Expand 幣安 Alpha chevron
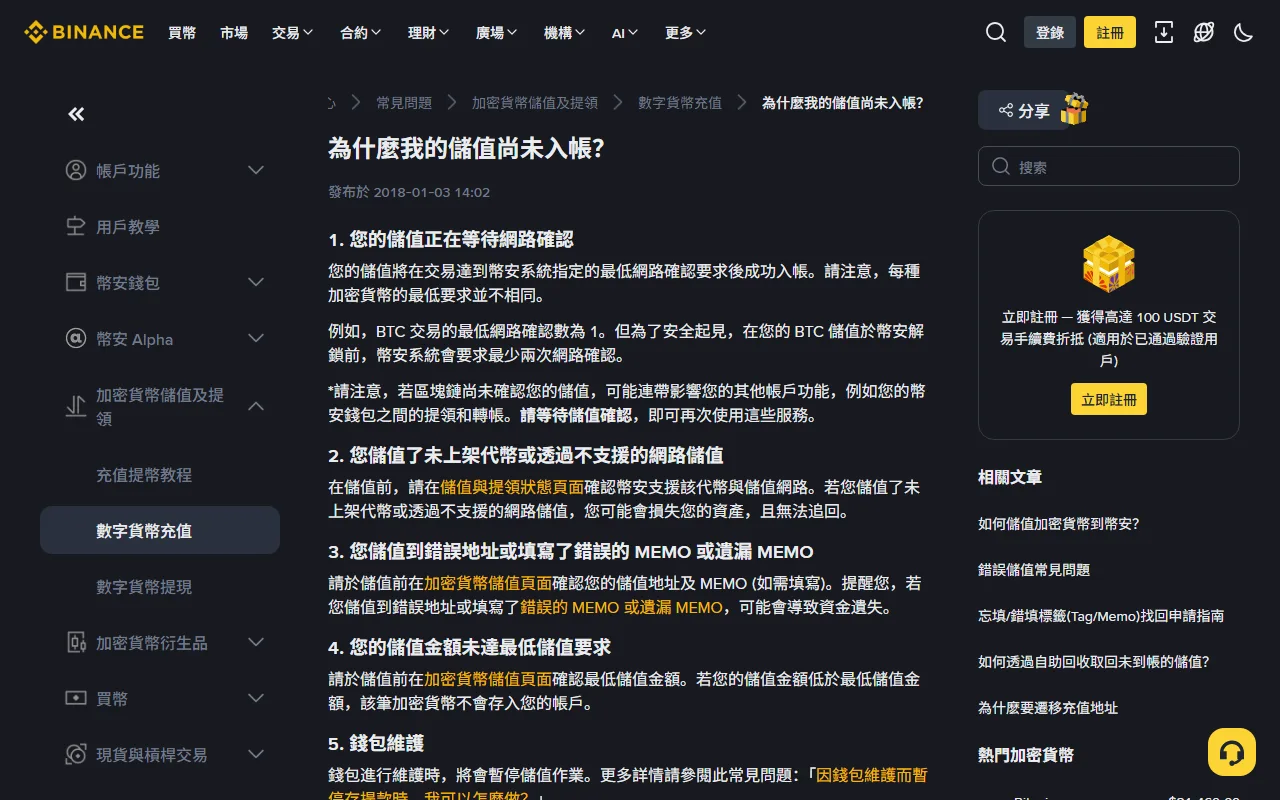 coord(256,338)
